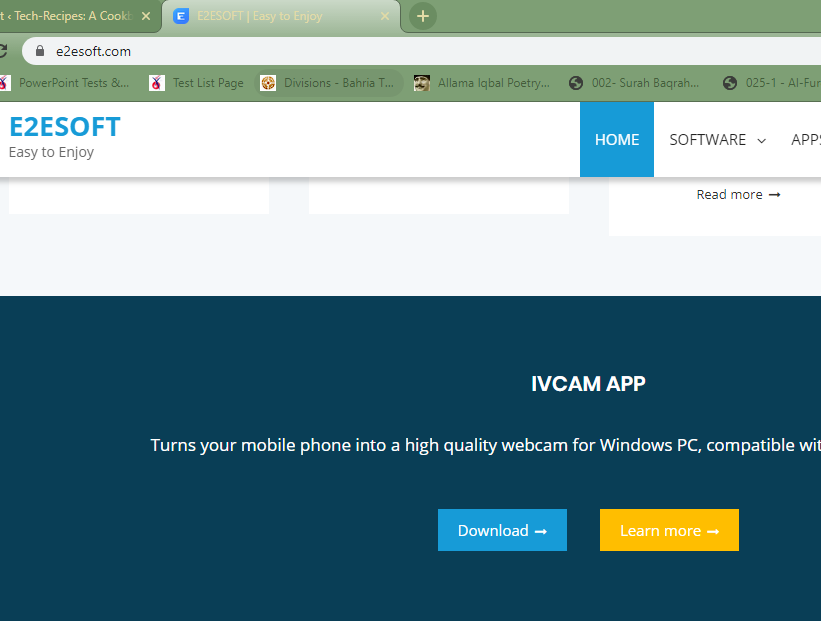The height and width of the screenshot is (623, 821).
Task: Expand the SOFTWARE dropdown chevron
Action: (762, 140)
